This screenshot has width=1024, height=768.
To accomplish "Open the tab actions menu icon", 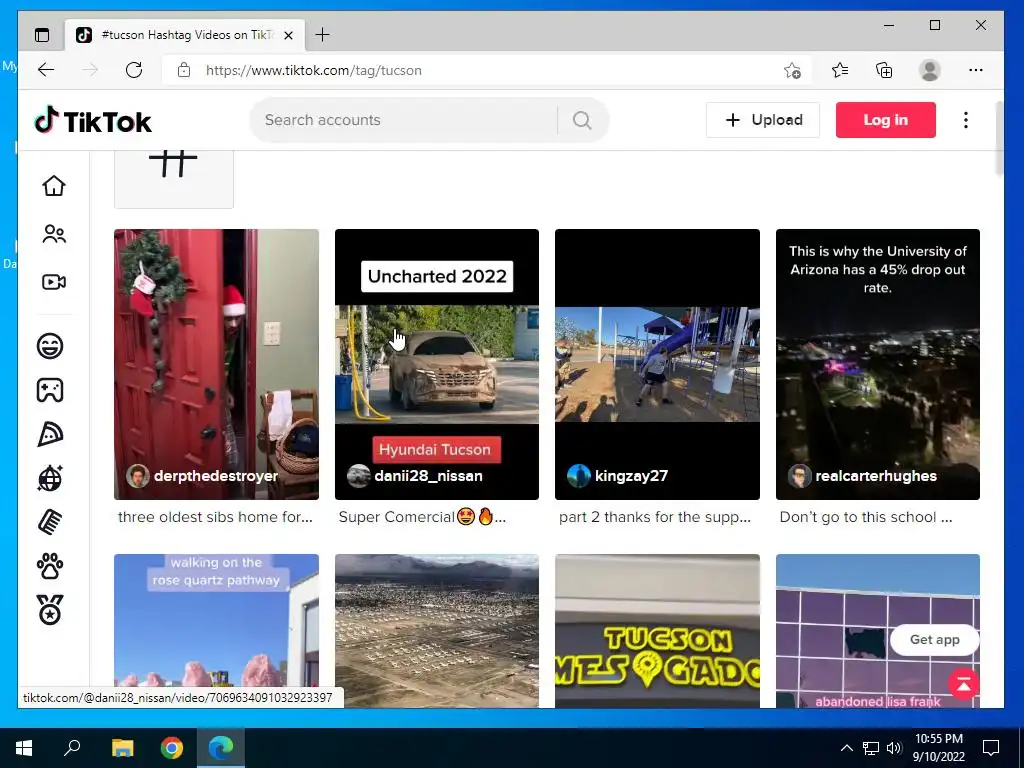I will pyautogui.click(x=42, y=35).
